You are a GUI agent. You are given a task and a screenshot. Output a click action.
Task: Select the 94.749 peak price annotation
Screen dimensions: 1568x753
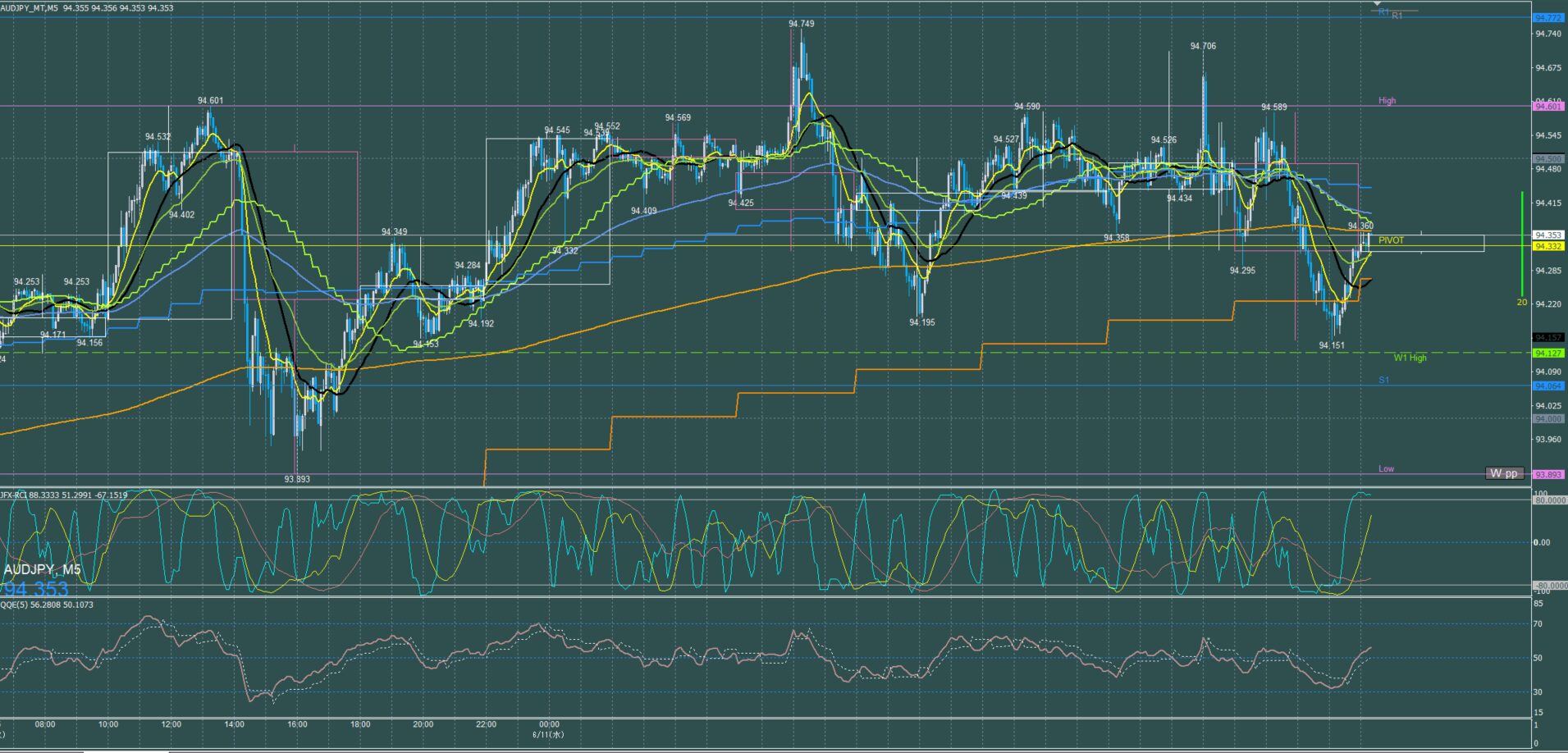point(801,24)
